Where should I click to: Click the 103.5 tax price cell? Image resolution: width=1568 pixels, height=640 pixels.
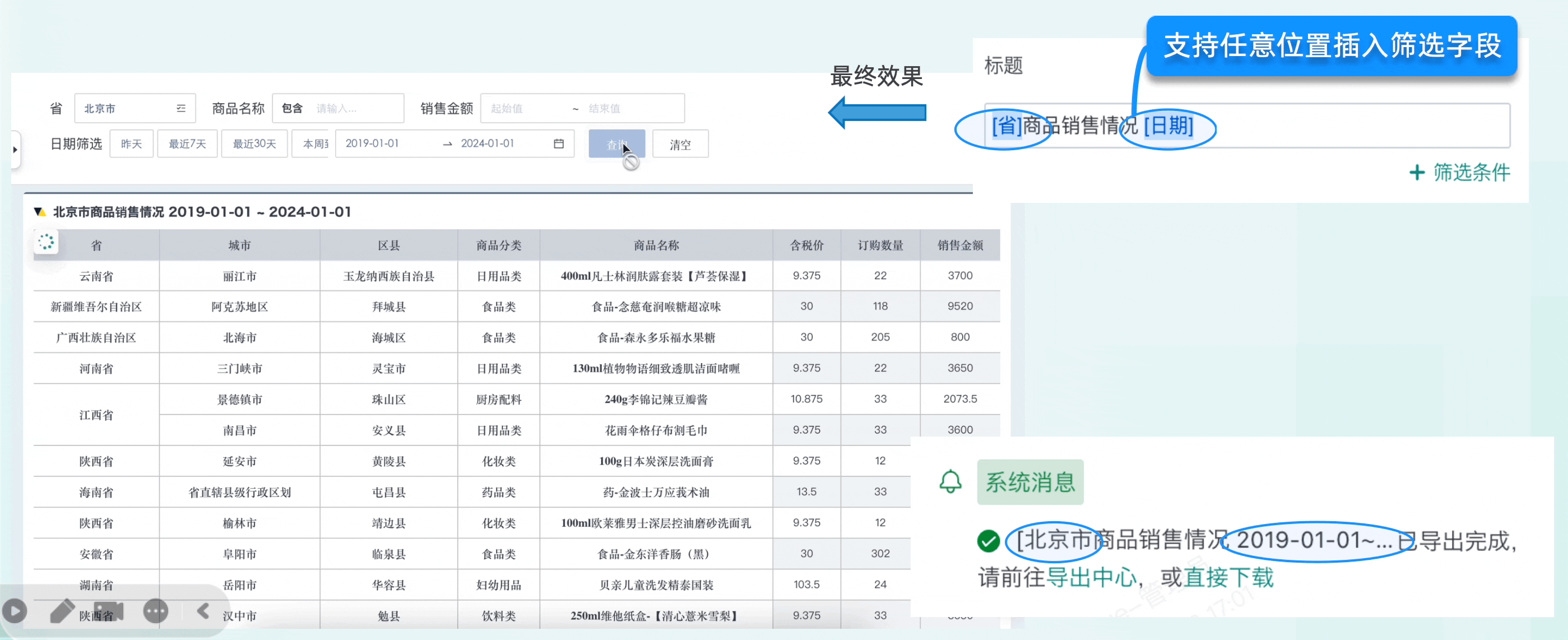pos(806,585)
